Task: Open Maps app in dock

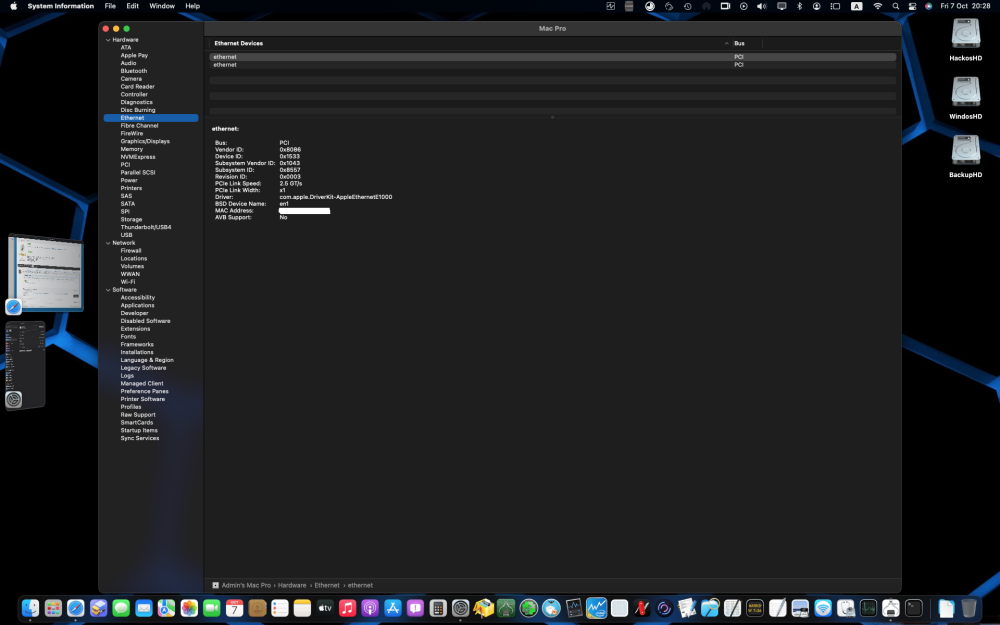Action: [166, 608]
